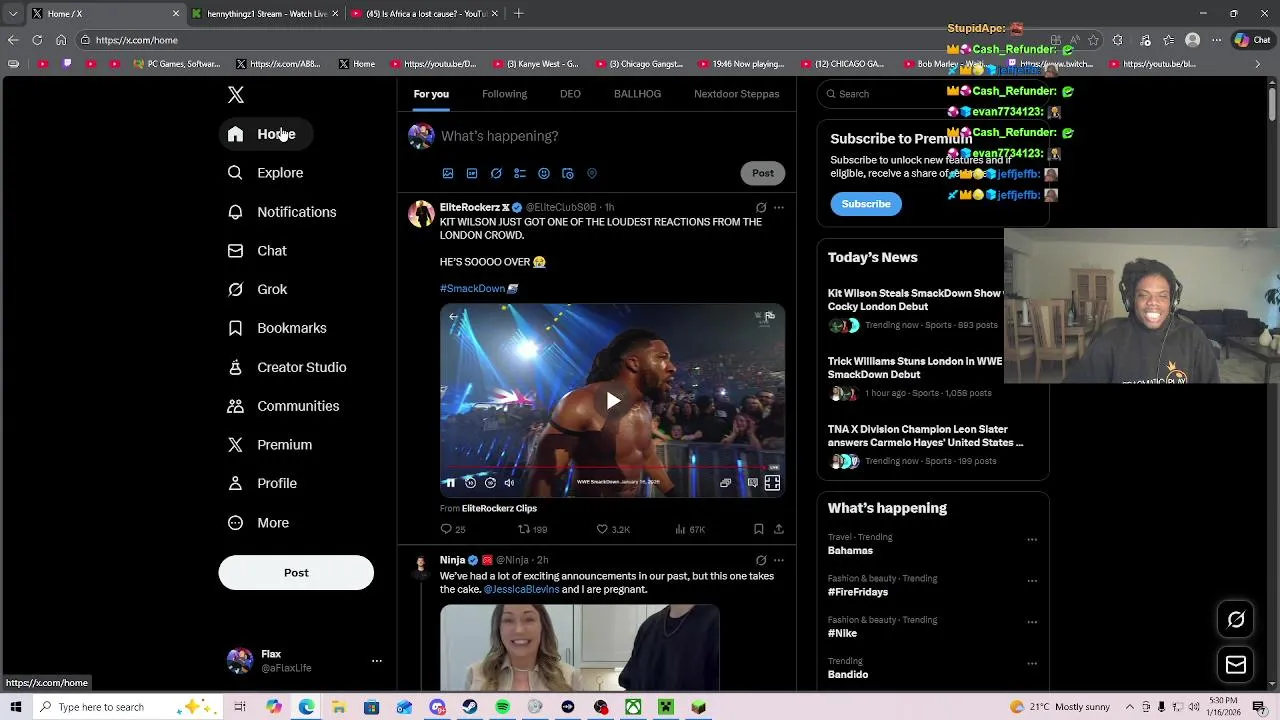Switch to the DEO tab
The width and height of the screenshot is (1280, 720).
coord(570,94)
